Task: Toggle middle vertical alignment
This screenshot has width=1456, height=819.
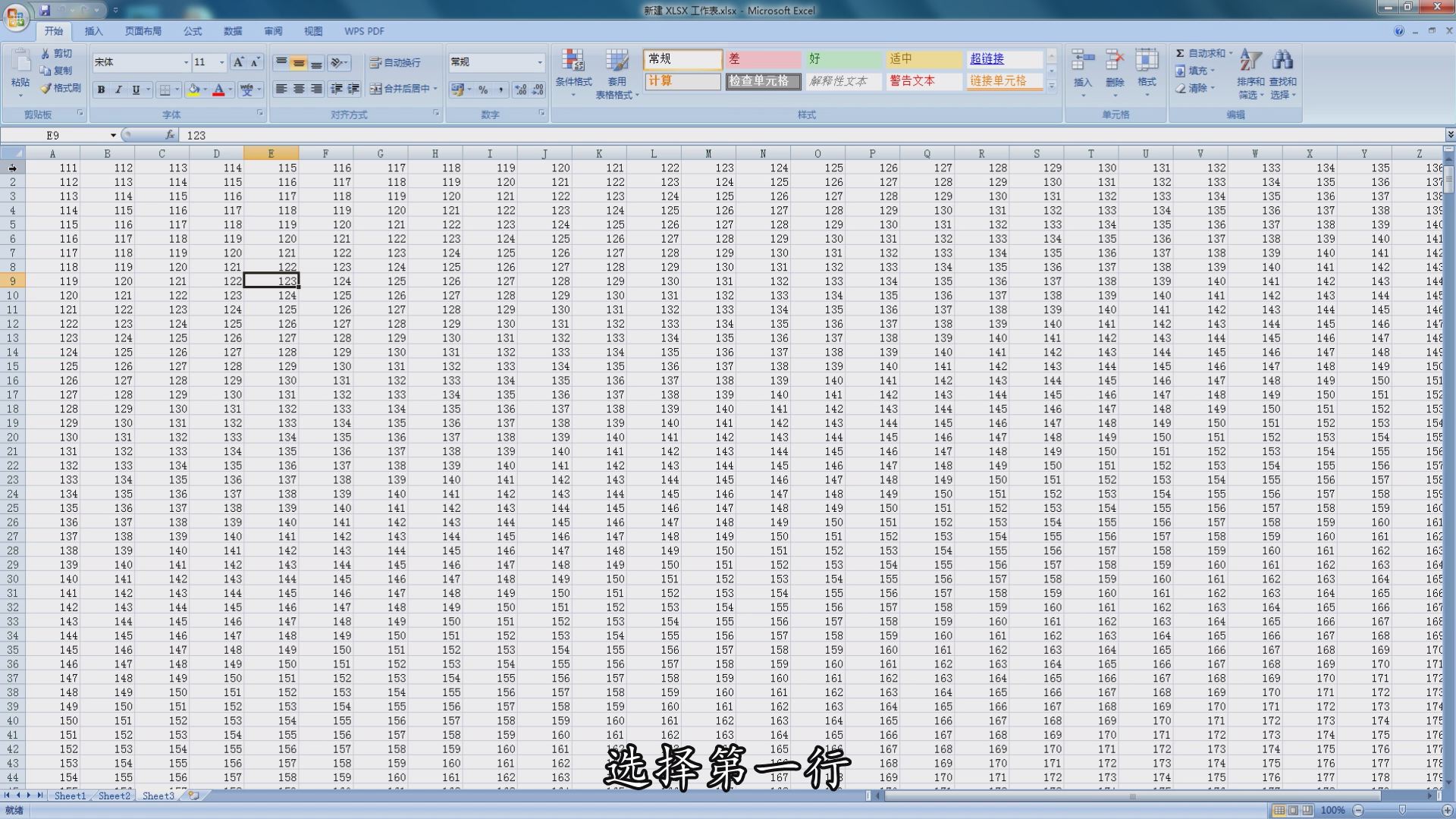Action: (299, 62)
